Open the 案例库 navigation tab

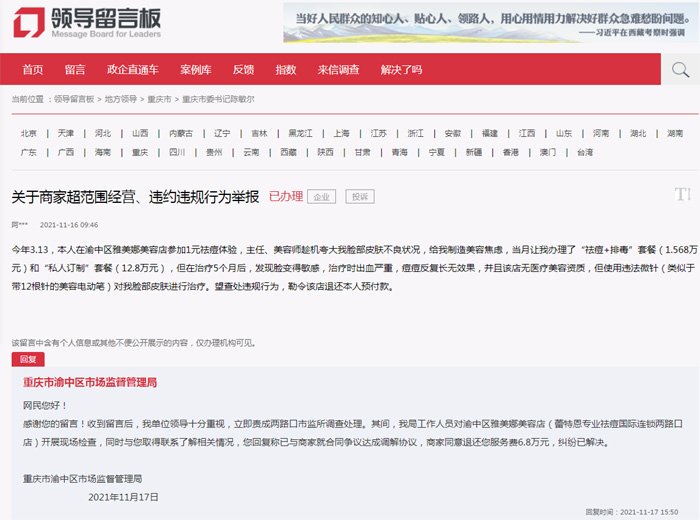click(195, 69)
